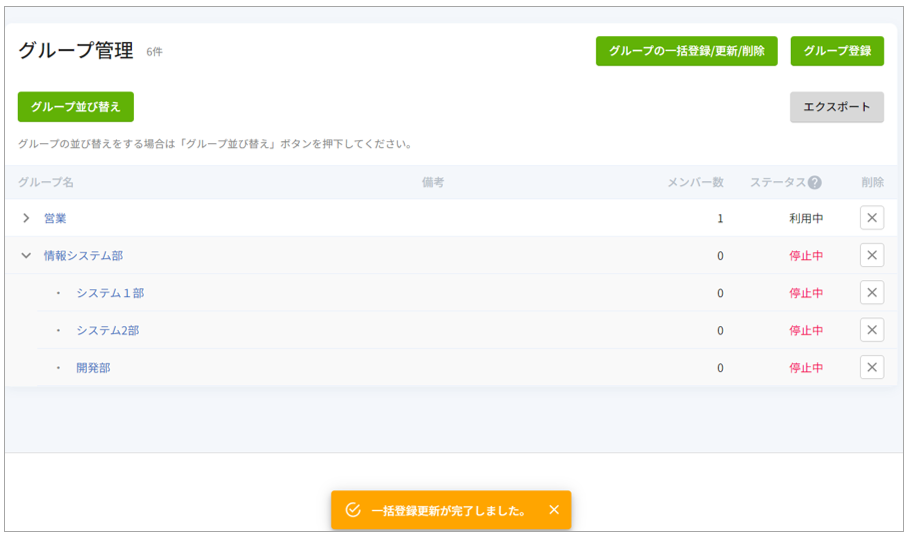Click 停止中 status in 情報システム部 row
The height and width of the screenshot is (534, 907).
coord(806,256)
